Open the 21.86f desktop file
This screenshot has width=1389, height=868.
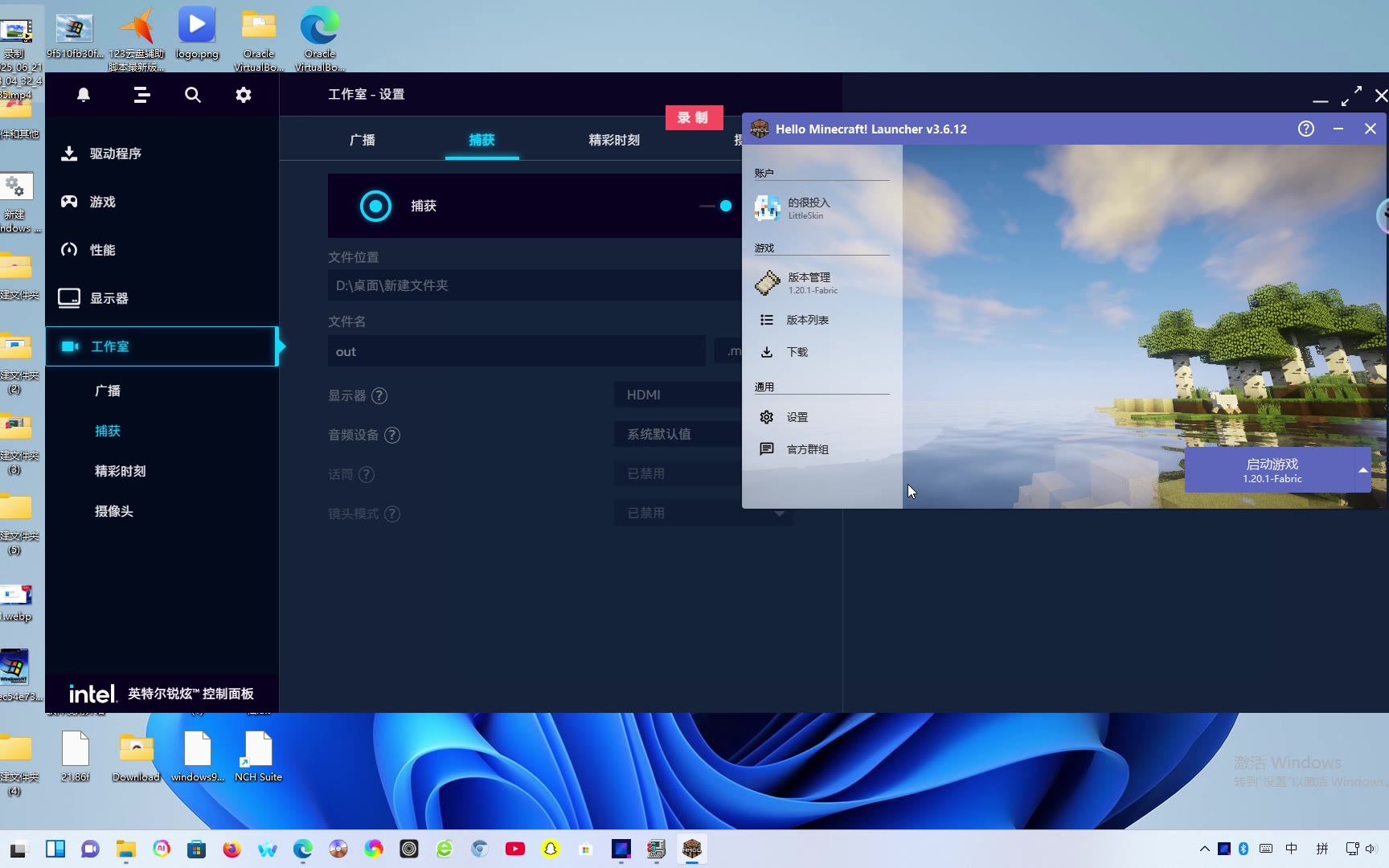click(76, 756)
